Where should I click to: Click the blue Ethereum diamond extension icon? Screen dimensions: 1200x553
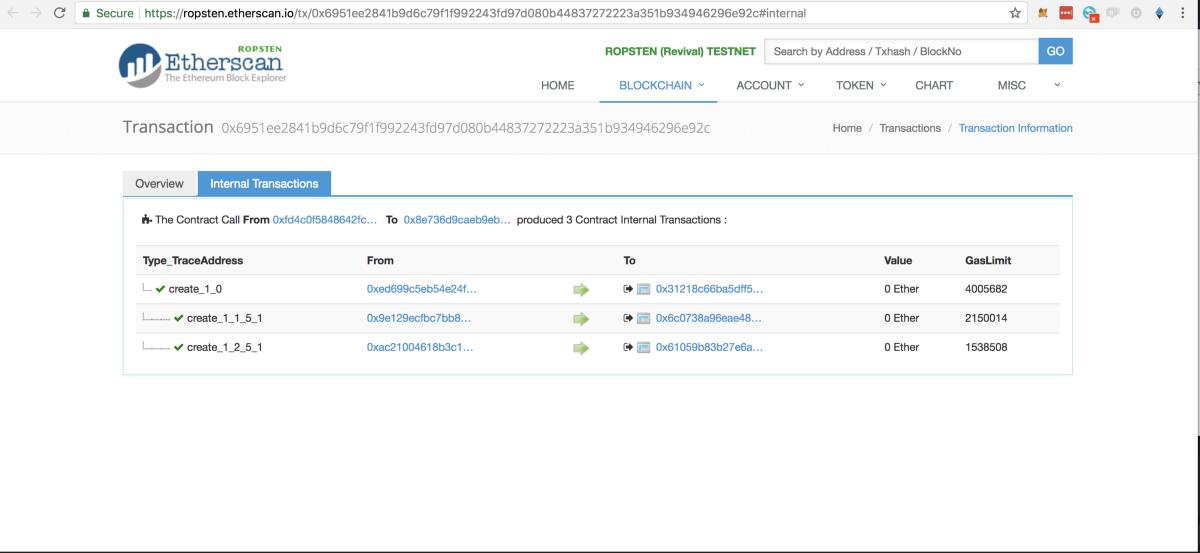pyautogui.click(x=1159, y=14)
